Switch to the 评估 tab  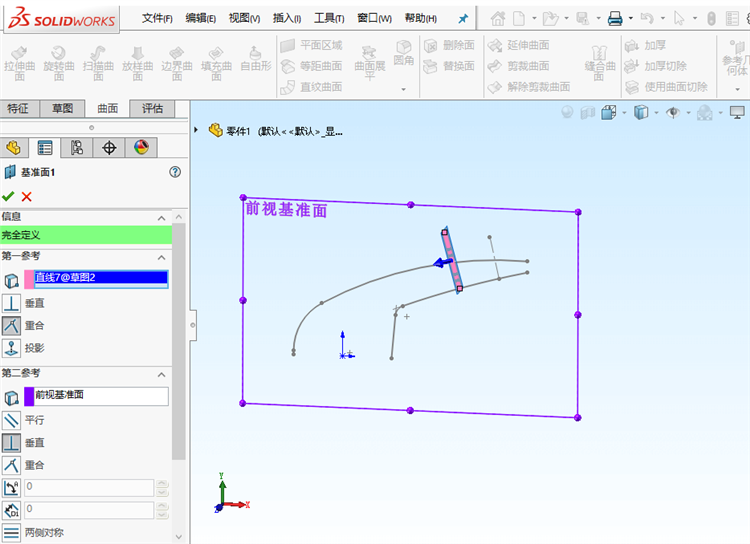pyautogui.click(x=152, y=109)
